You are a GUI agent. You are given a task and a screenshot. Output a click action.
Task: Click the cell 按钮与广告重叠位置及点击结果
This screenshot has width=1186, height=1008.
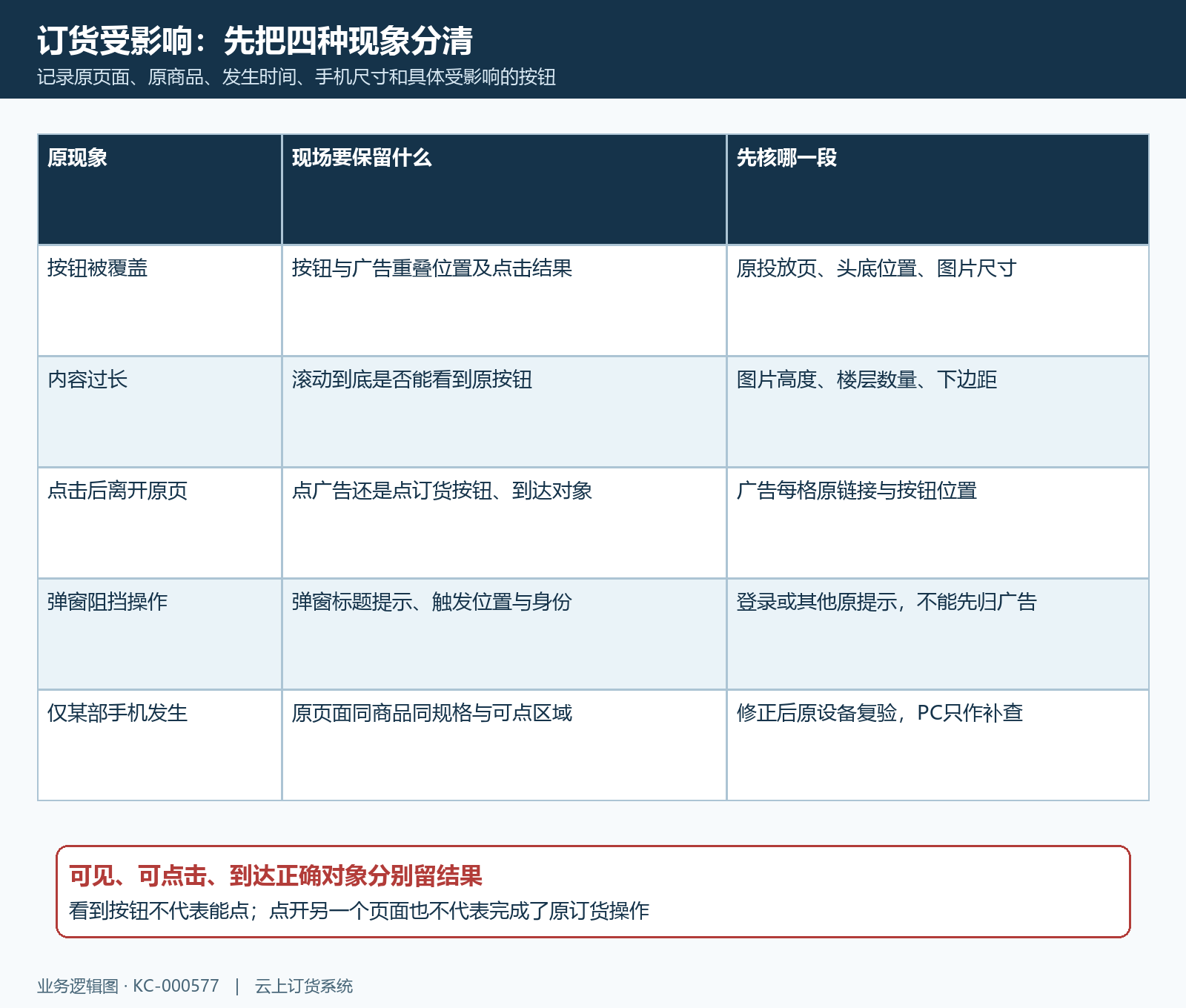tap(504, 300)
